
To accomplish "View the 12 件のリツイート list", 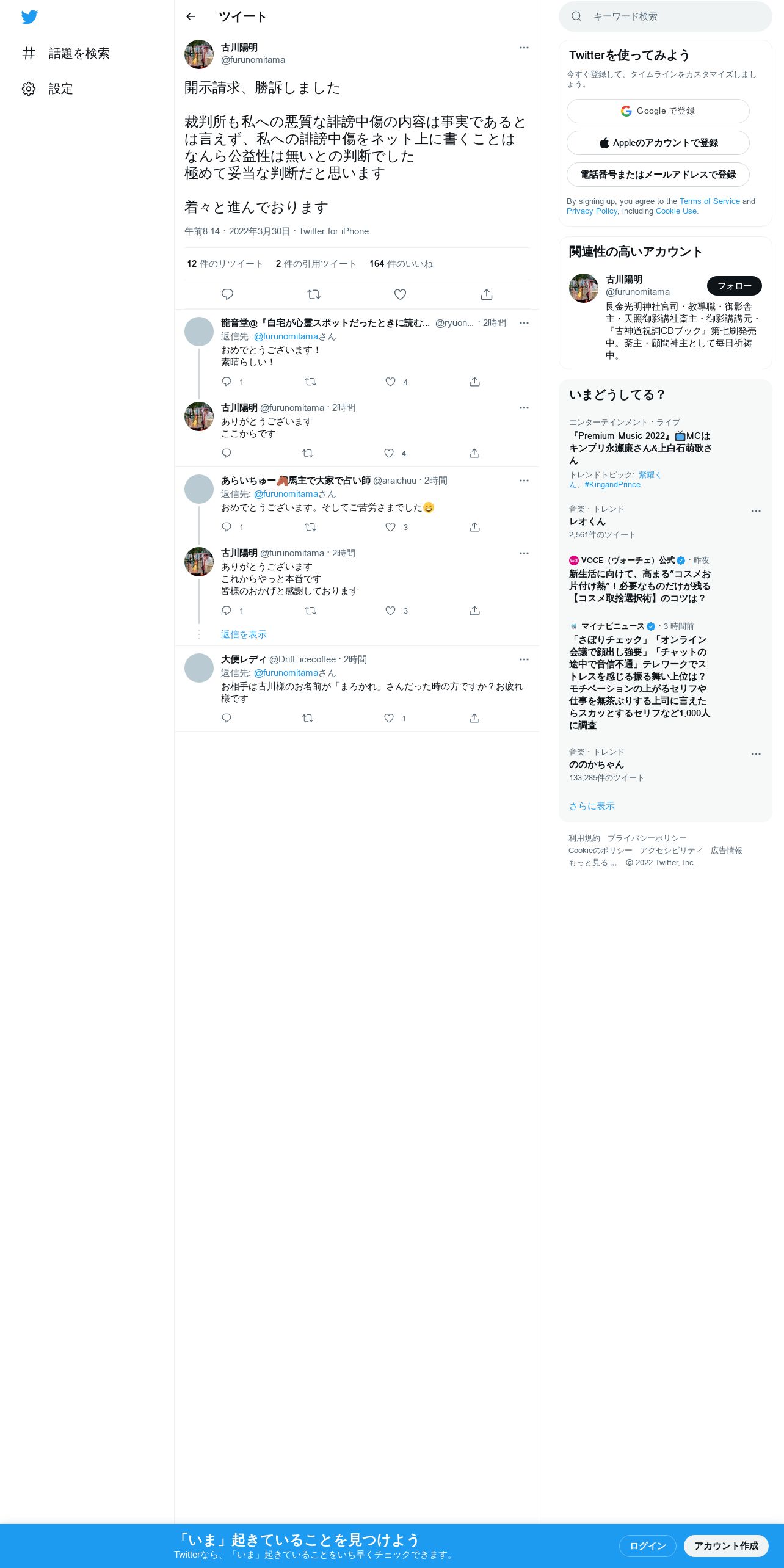I will click(225, 264).
